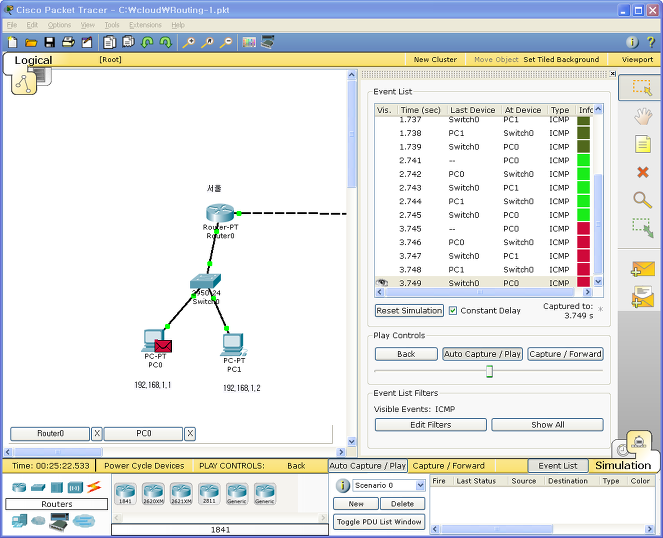Pick the 2811 router model
663x538 pixels.
coord(209,494)
